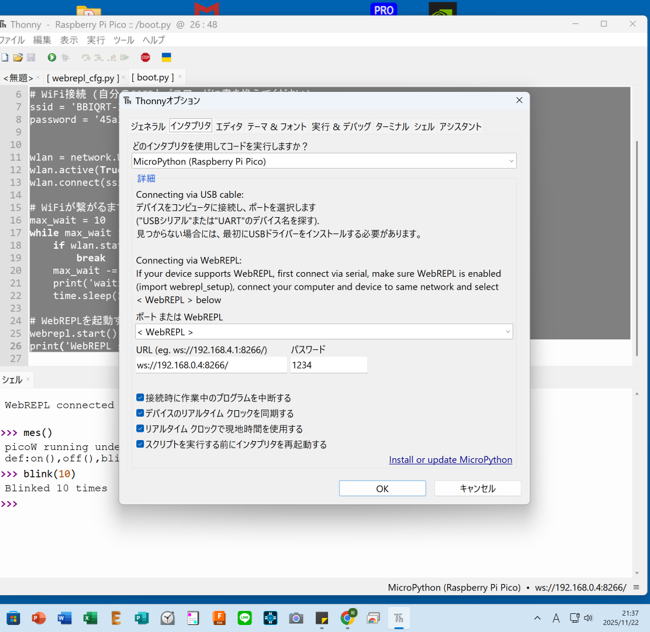The height and width of the screenshot is (632, 650).
Task: Close the boot.py editor tab
Action: pos(179,77)
